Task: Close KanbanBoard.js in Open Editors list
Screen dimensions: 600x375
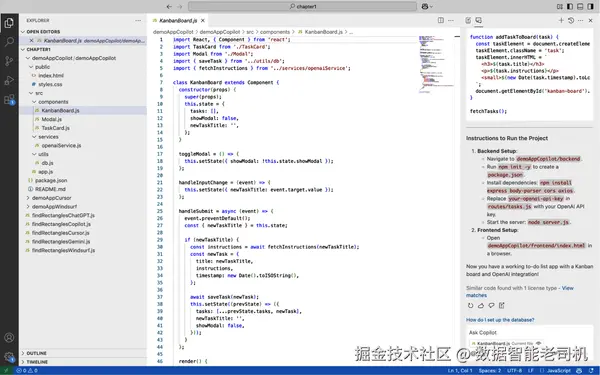Action: tap(32, 41)
